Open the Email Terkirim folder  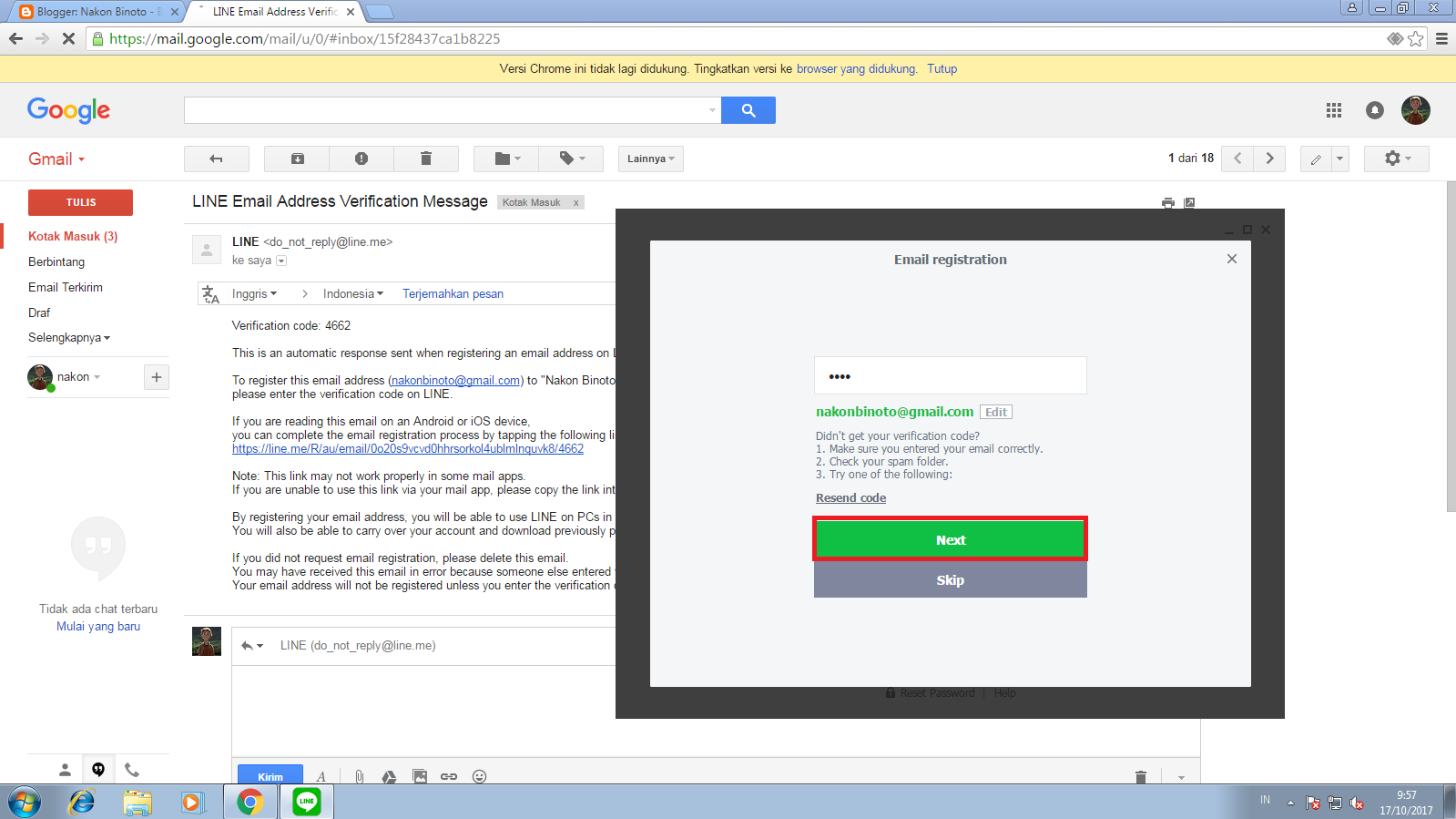point(66,287)
